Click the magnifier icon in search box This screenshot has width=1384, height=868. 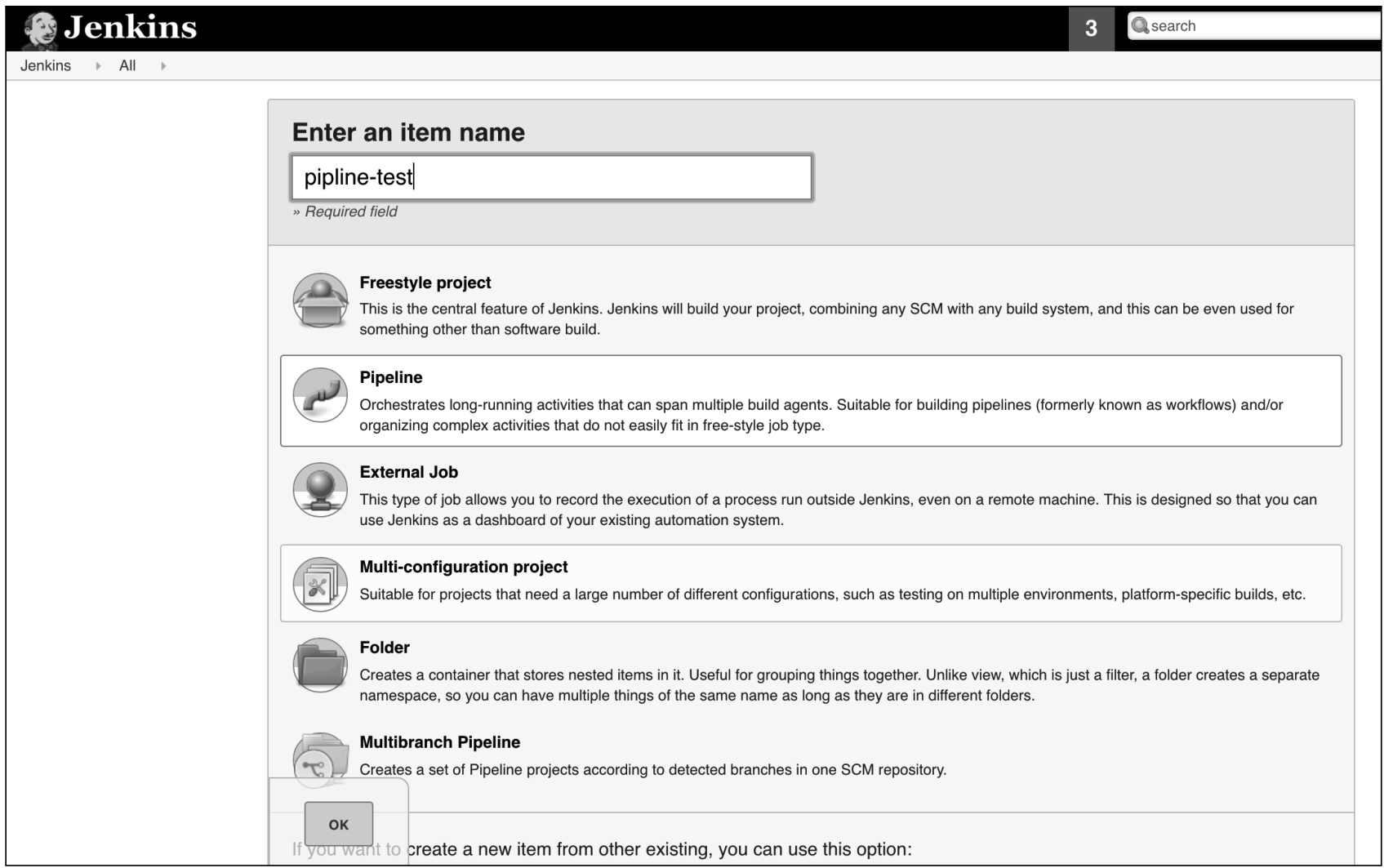click(1140, 25)
